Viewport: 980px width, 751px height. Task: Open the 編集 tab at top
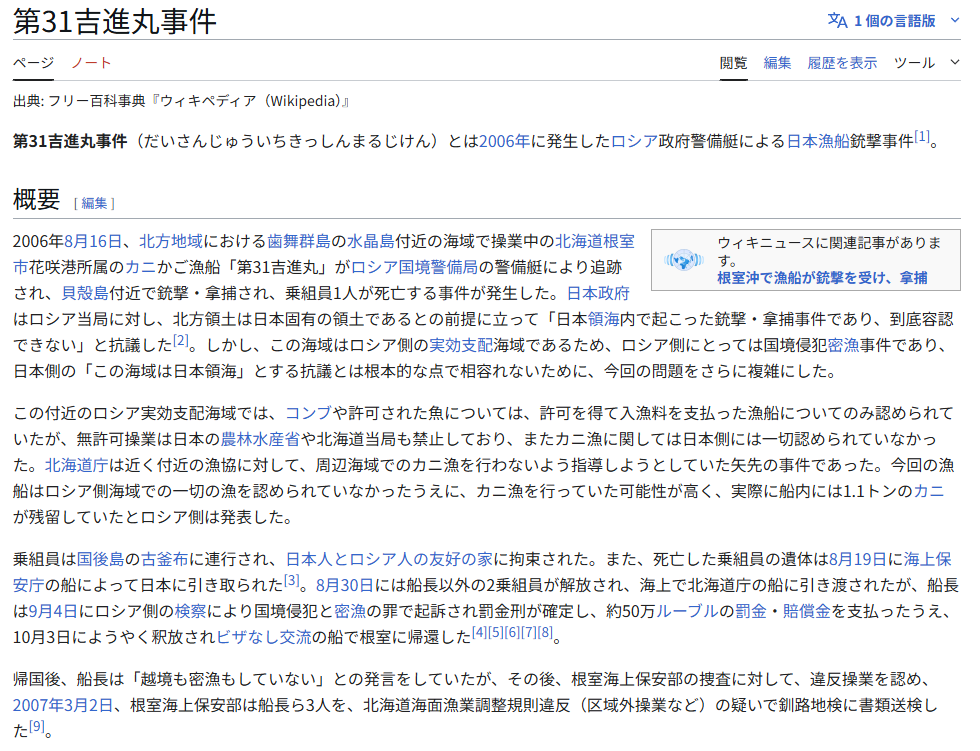click(x=777, y=62)
